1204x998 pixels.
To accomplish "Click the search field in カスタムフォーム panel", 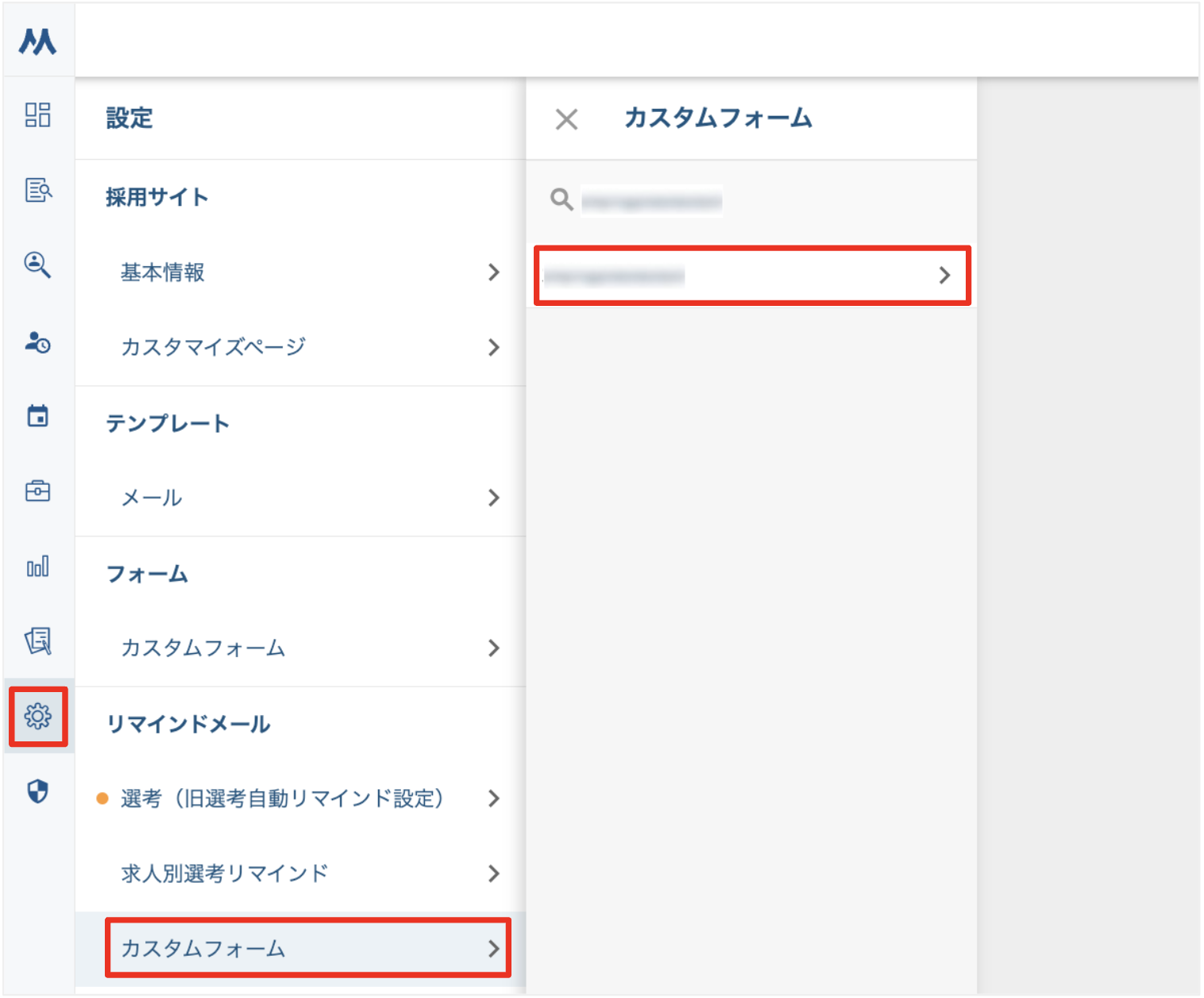I will (651, 200).
